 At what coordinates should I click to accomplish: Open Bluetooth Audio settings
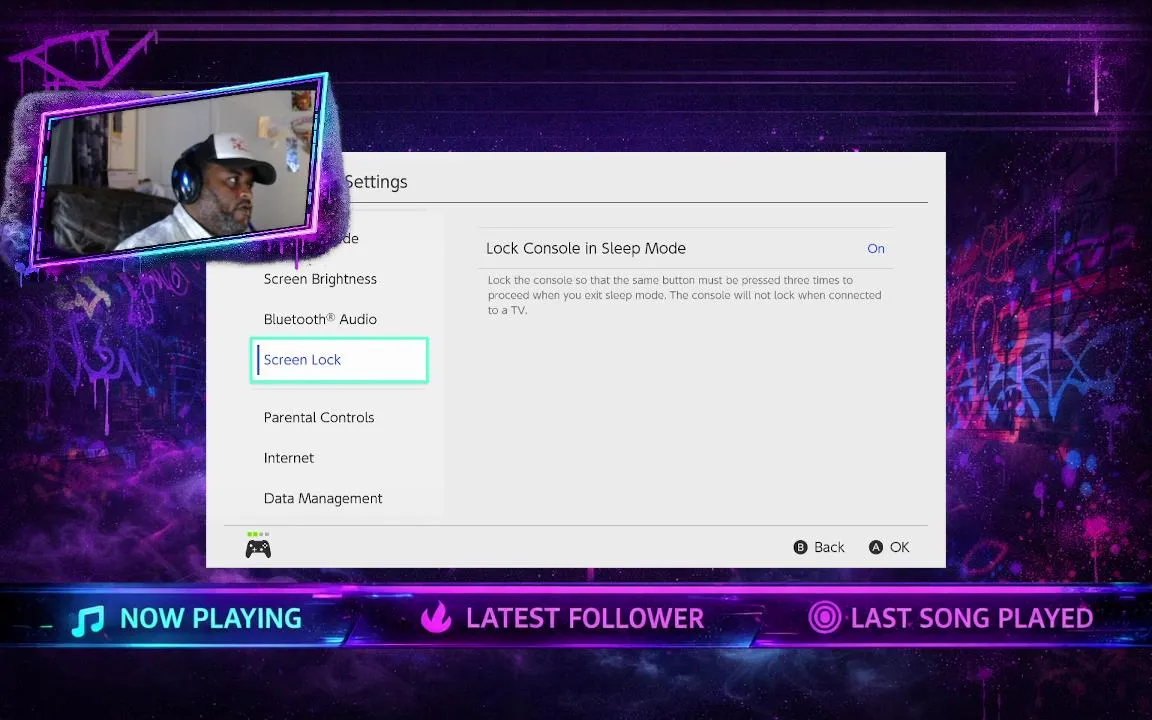320,319
